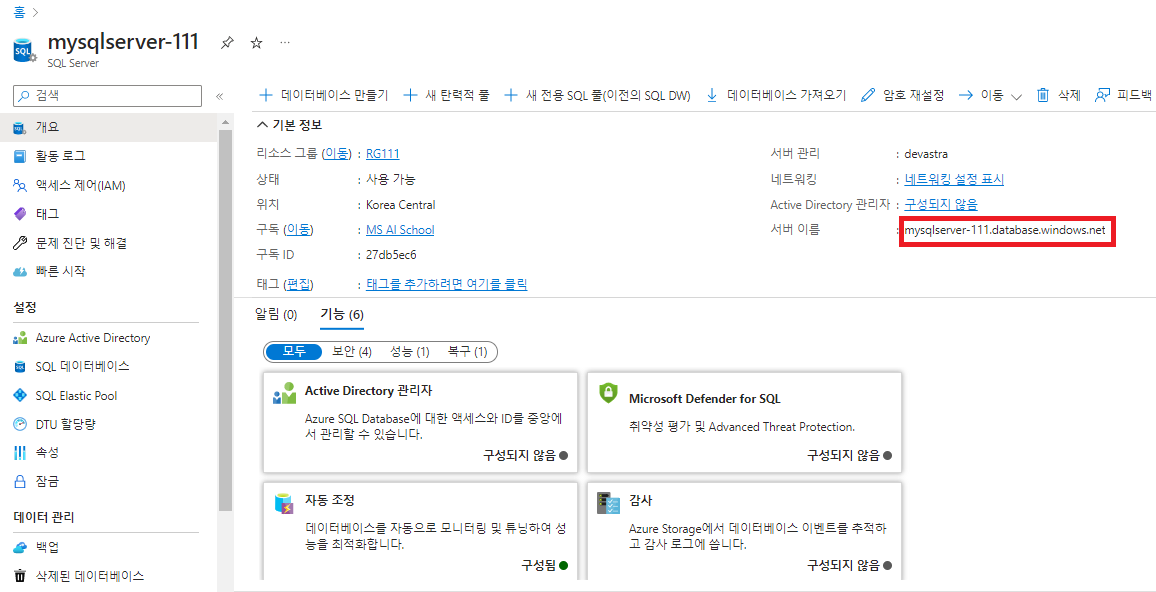This screenshot has width=1156, height=592.
Task: Click 암호 재설정 pencil button
Action: click(902, 95)
